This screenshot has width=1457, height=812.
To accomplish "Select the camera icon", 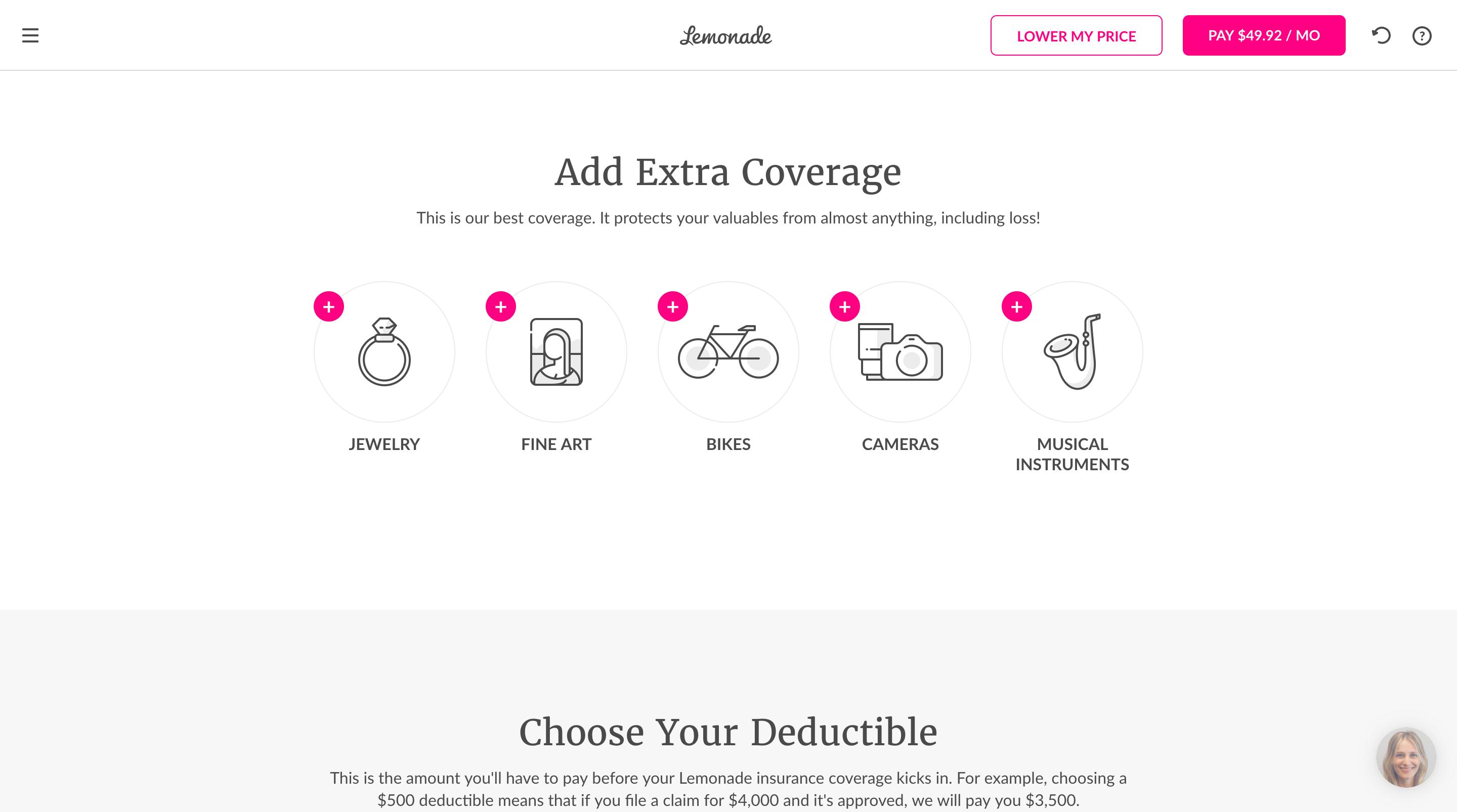I will [x=900, y=351].
